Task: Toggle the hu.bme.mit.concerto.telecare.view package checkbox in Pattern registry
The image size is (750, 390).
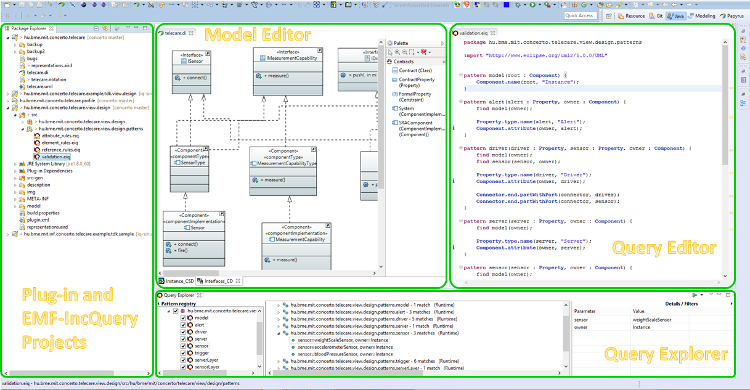Action: tap(176, 311)
